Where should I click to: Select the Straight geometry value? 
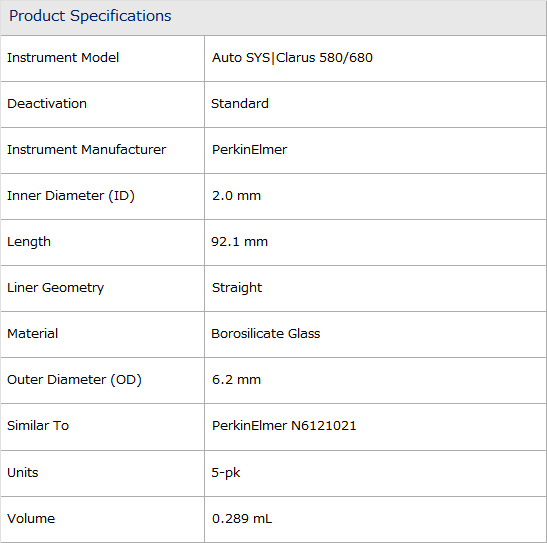point(237,288)
